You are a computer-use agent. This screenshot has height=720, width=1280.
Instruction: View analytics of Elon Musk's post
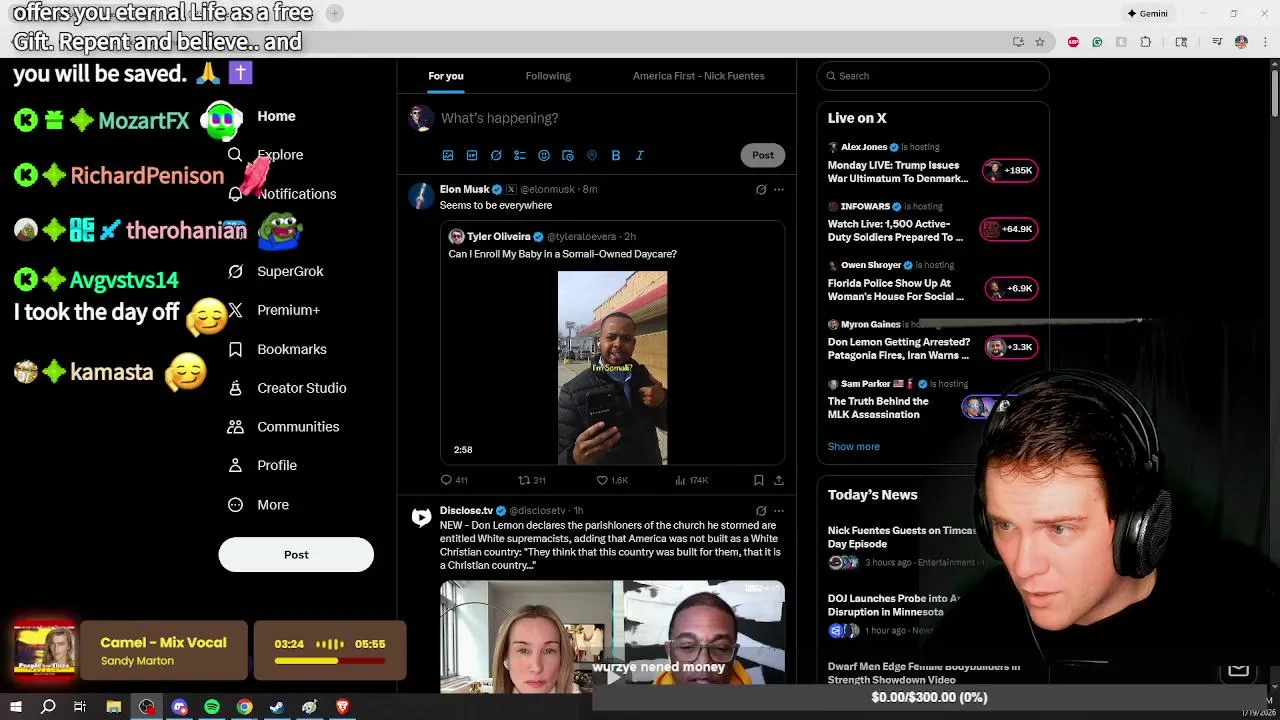(692, 480)
